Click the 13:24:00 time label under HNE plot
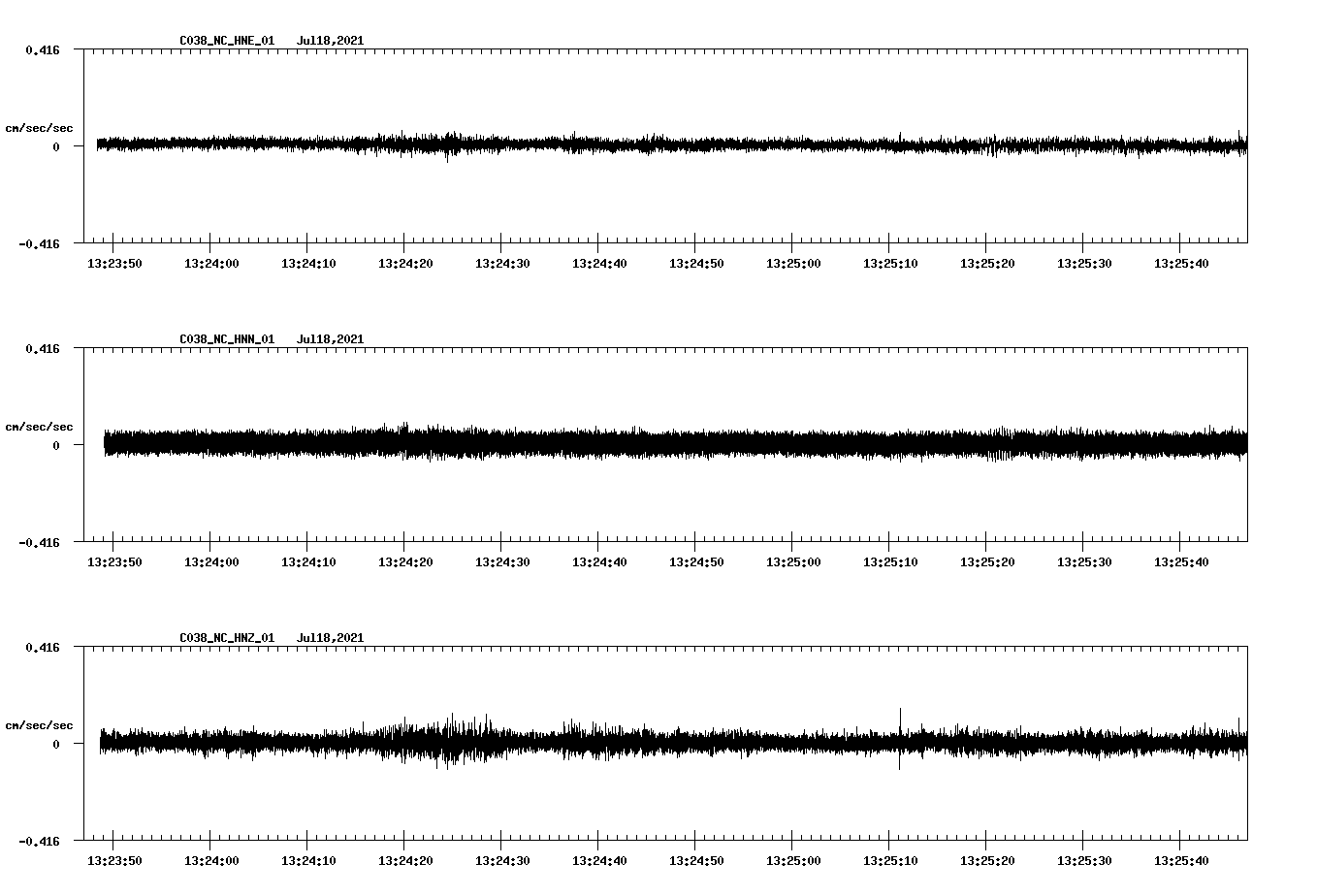Viewport: 1317px width, 896px height. pyautogui.click(x=211, y=264)
